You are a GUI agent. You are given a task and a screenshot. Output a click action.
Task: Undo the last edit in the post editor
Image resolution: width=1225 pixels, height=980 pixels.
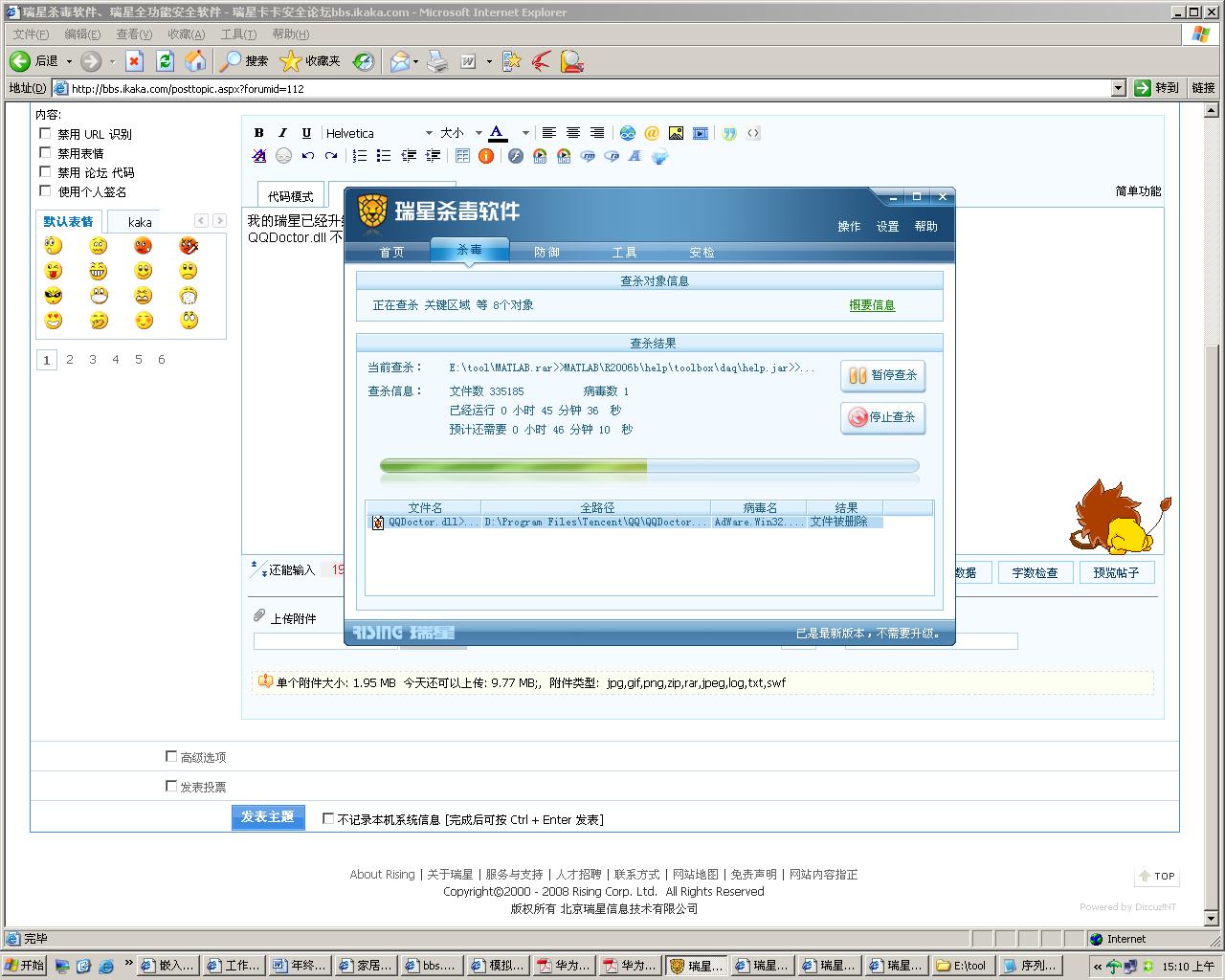[307, 156]
